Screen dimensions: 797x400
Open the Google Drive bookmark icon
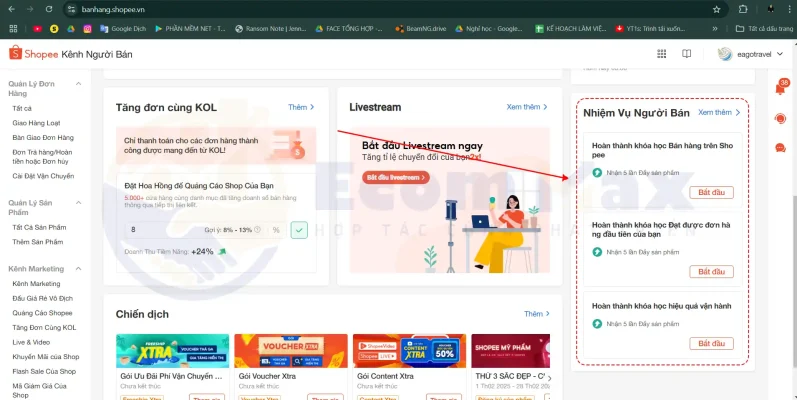click(x=71, y=29)
